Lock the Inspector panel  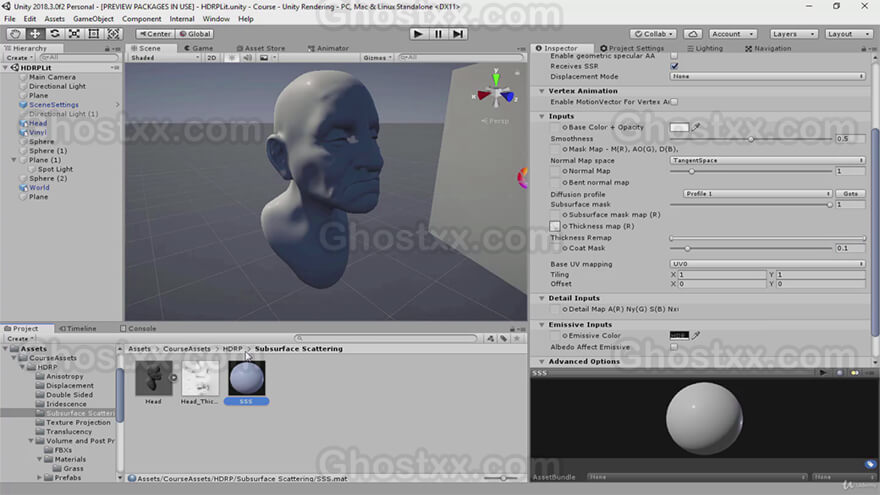click(863, 49)
